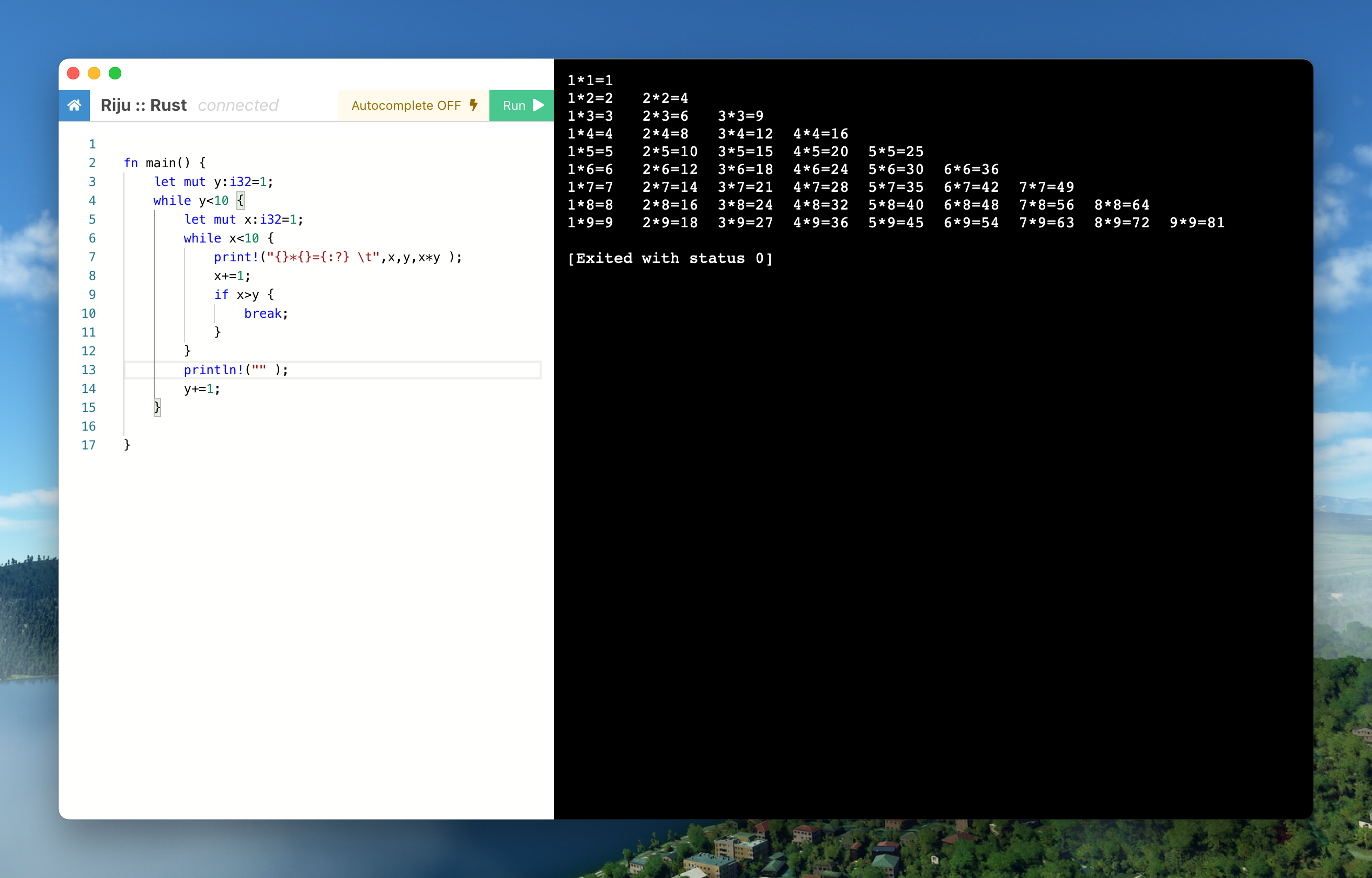Click the 'connected' status text
This screenshot has height=878, width=1372.
pos(238,106)
